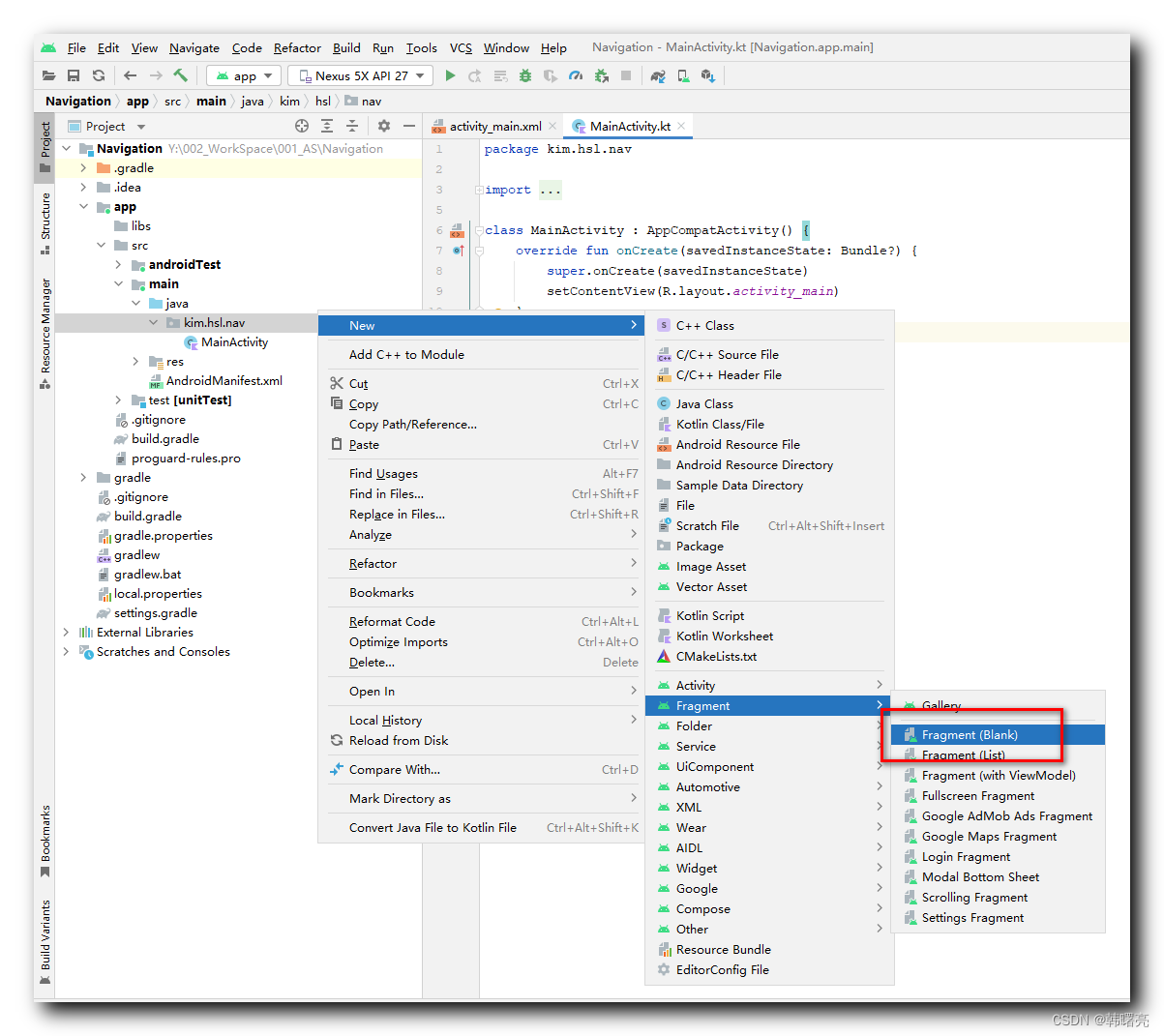Viewport: 1164px width, 1036px height.
Task: Click the Profile app gauge icon
Action: click(x=576, y=75)
